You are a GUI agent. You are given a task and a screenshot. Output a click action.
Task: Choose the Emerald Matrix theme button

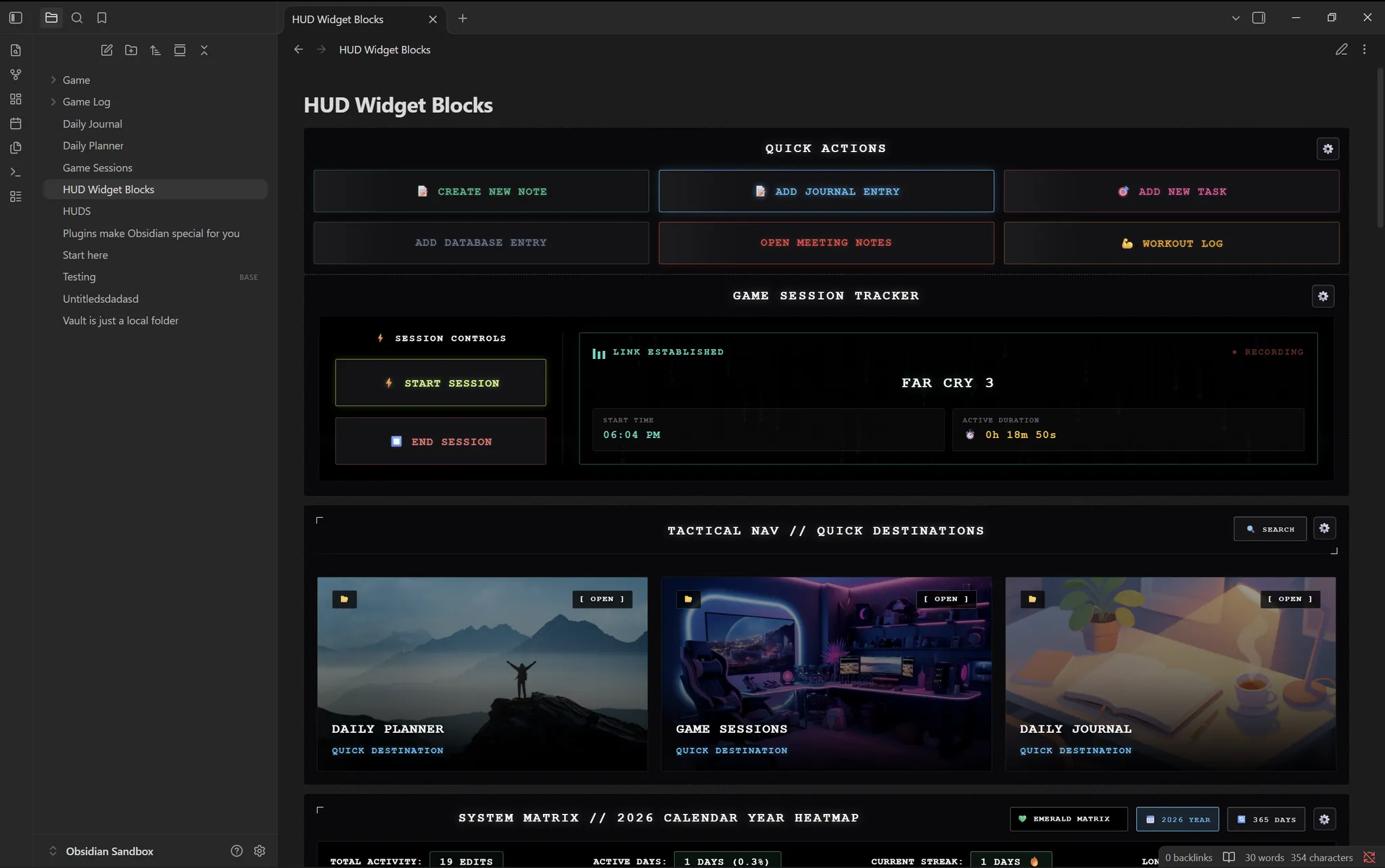1069,819
